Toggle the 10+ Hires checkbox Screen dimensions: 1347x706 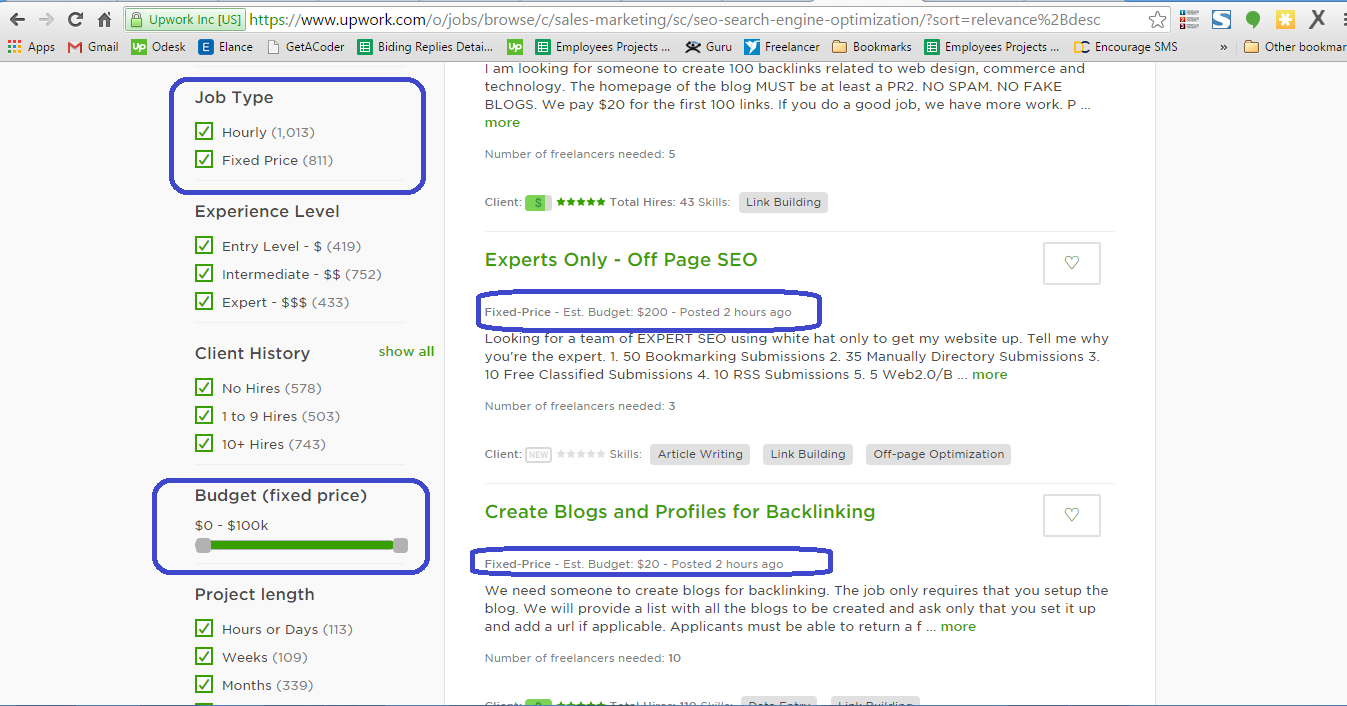(204, 443)
